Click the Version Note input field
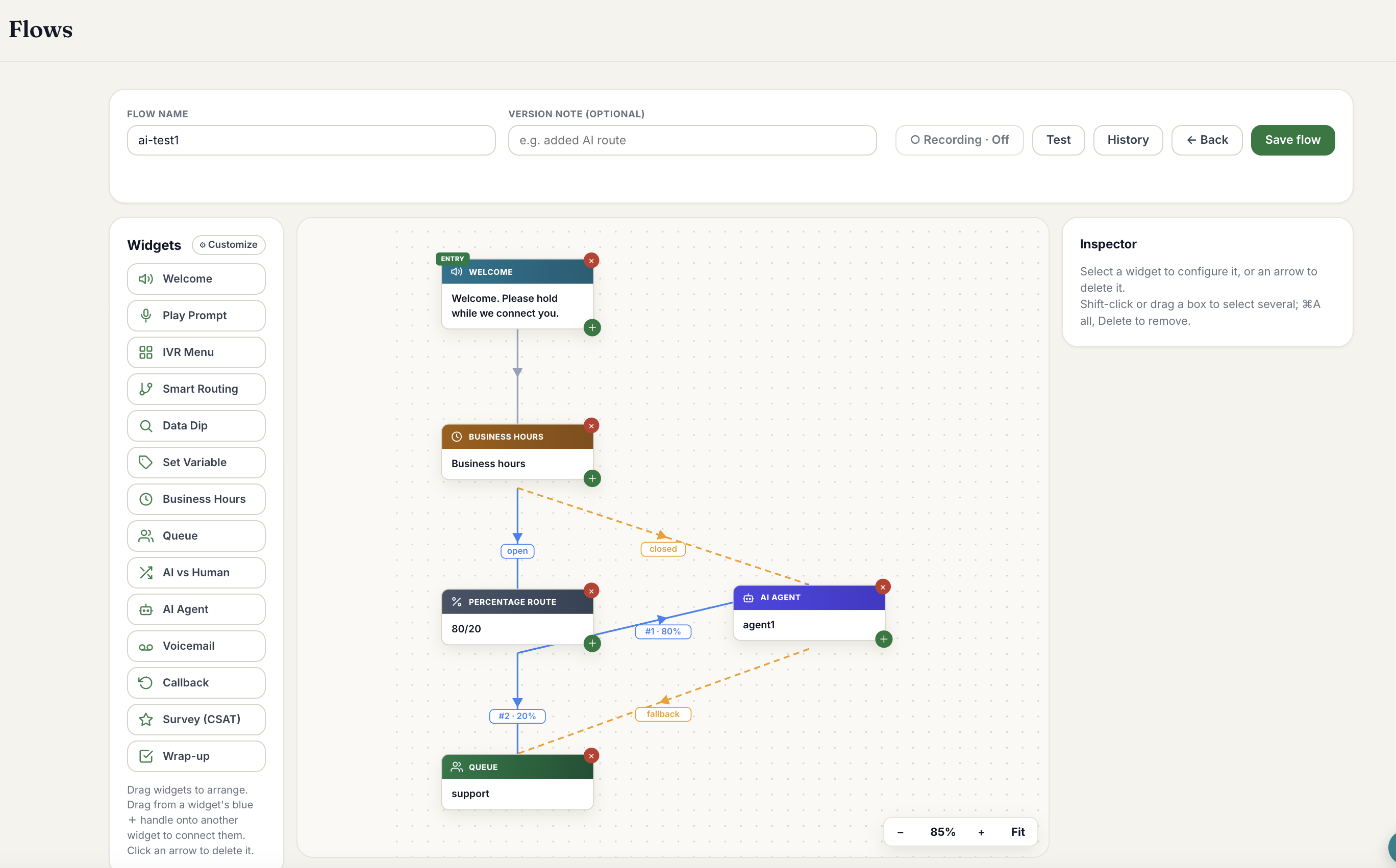The height and width of the screenshot is (868, 1396). point(692,140)
